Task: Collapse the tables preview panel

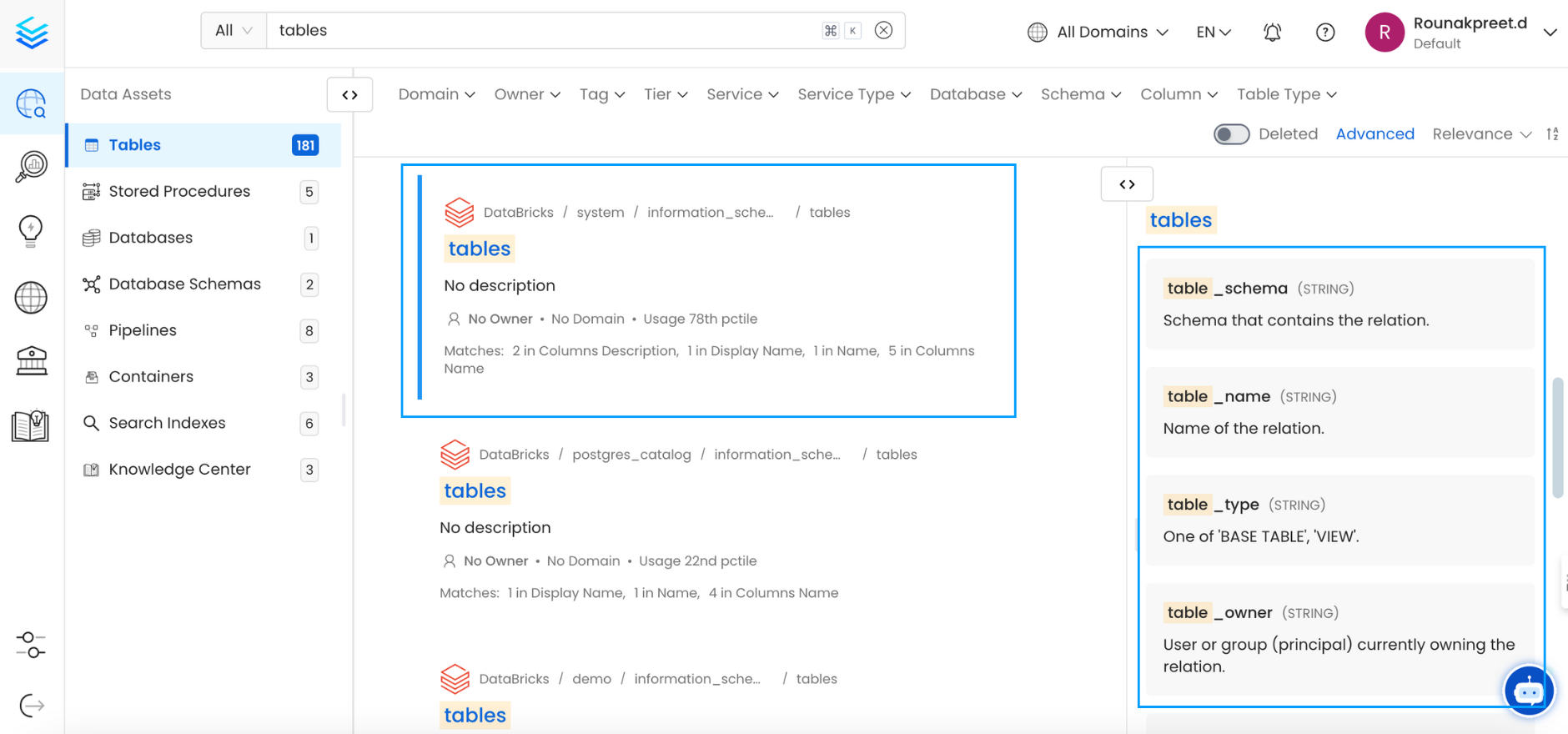Action: click(x=1127, y=184)
